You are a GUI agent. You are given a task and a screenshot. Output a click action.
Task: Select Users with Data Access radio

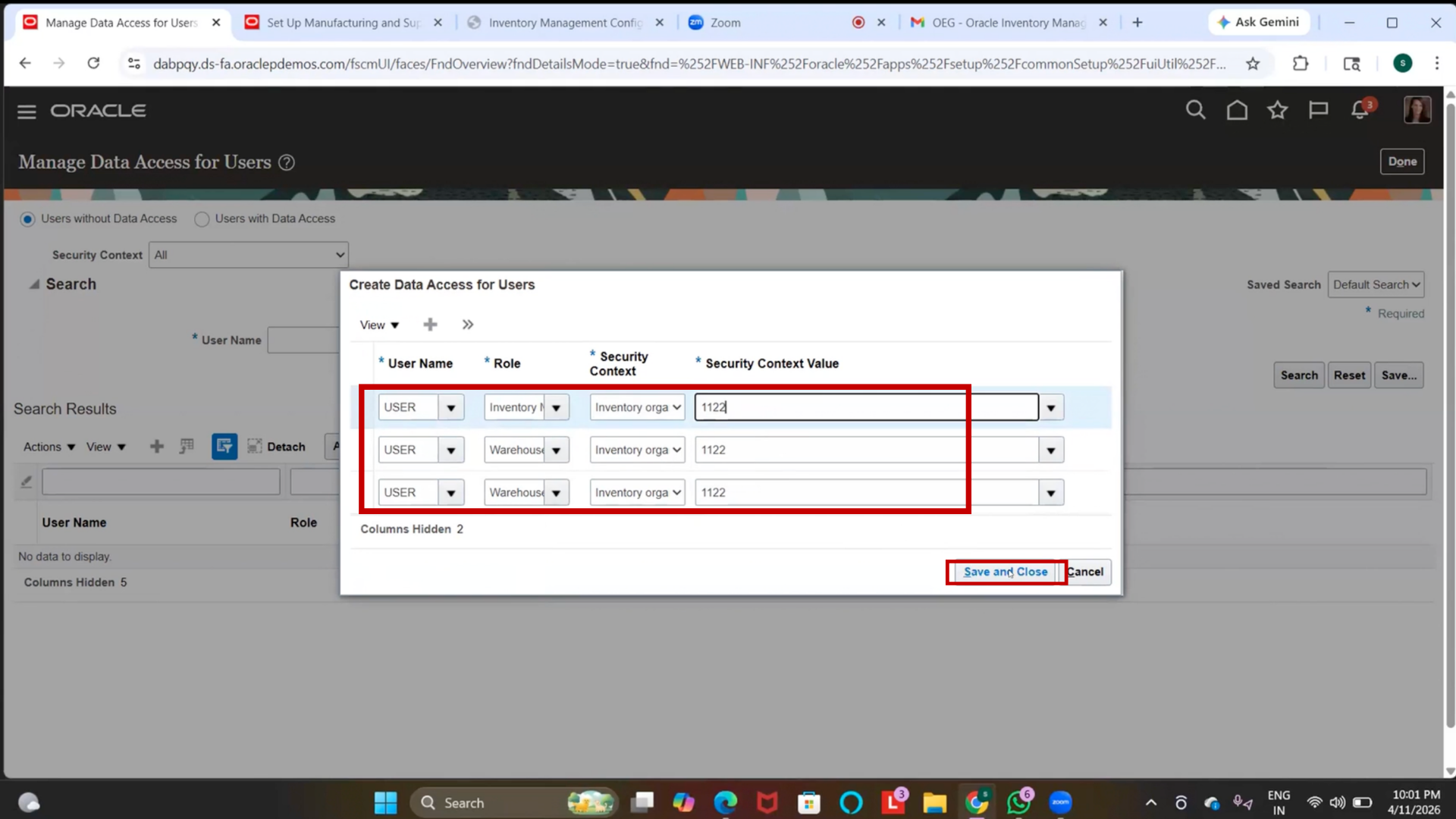pos(202,219)
